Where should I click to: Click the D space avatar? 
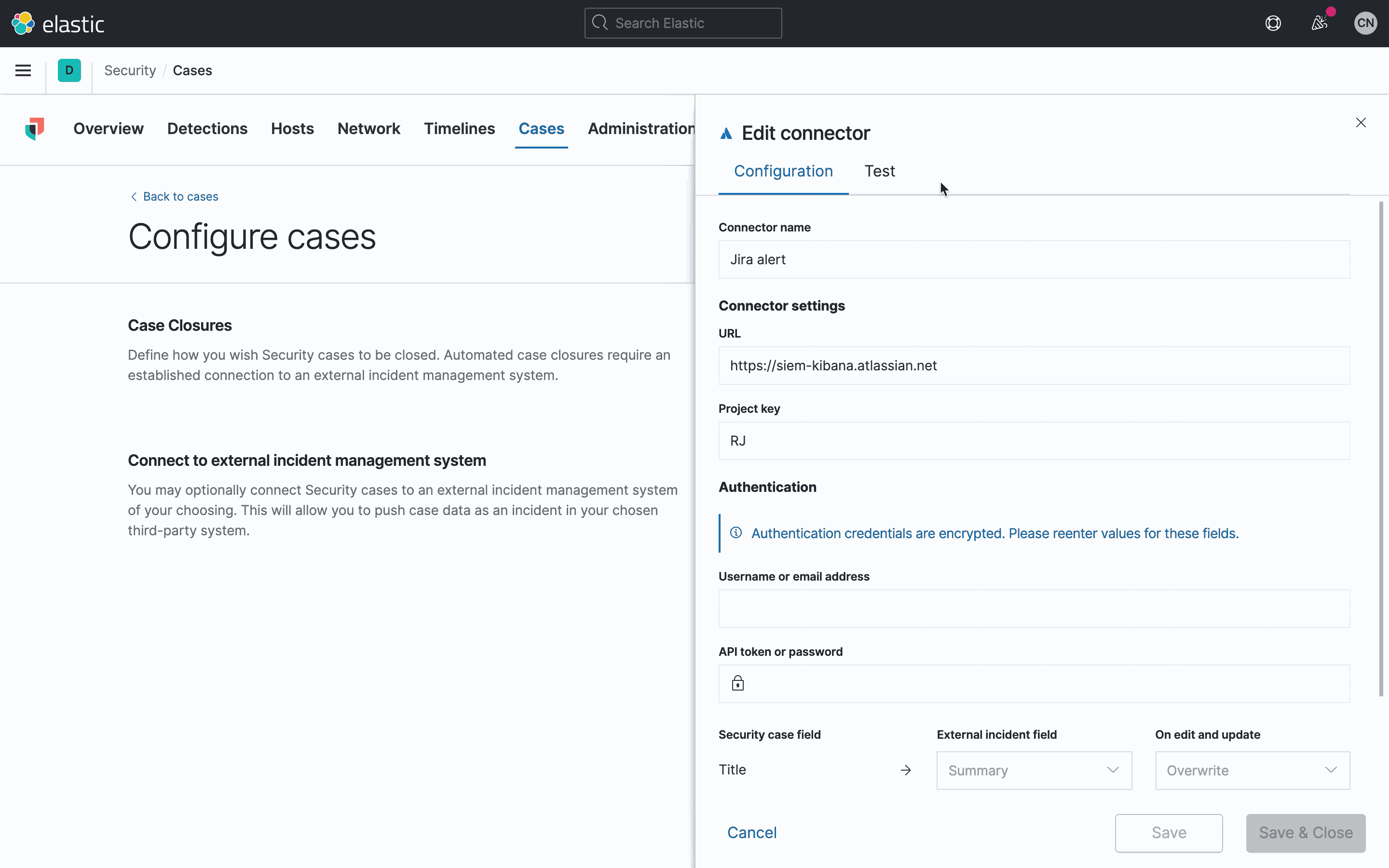tap(69, 70)
